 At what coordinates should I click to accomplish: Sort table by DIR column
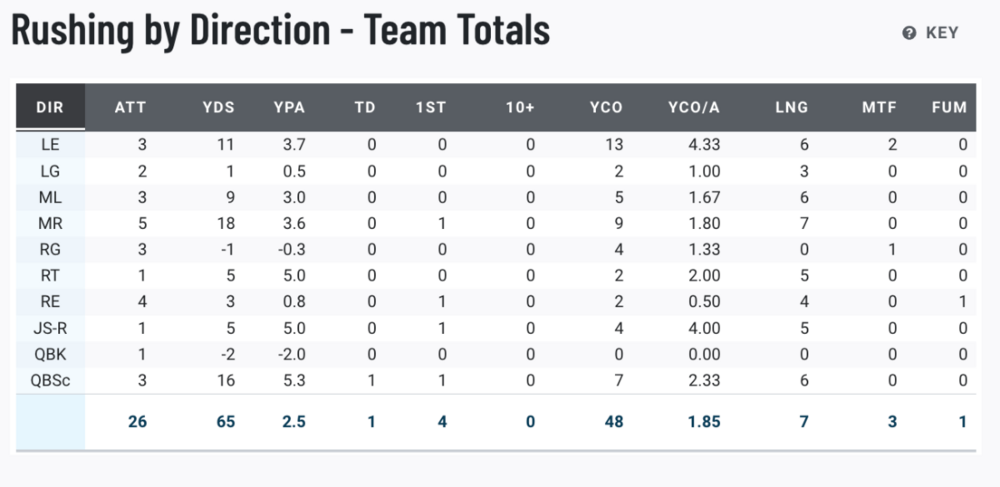(50, 107)
